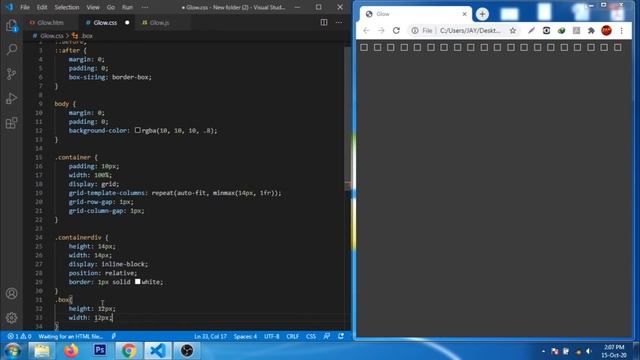
Task: Go forward in Chrome browser
Action: click(381, 31)
